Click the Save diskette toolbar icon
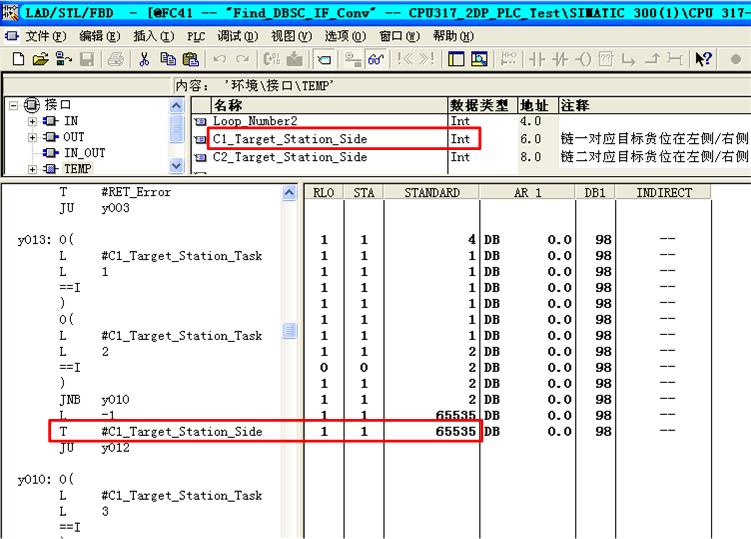 click(87, 59)
